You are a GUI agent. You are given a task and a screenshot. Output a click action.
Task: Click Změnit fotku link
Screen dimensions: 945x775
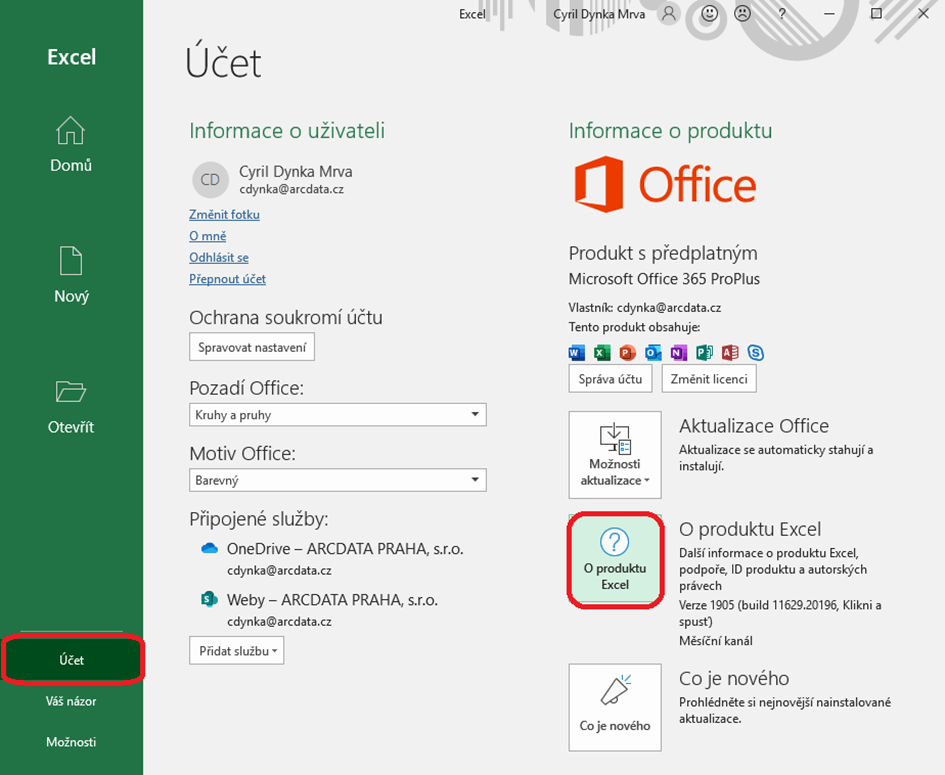click(224, 215)
